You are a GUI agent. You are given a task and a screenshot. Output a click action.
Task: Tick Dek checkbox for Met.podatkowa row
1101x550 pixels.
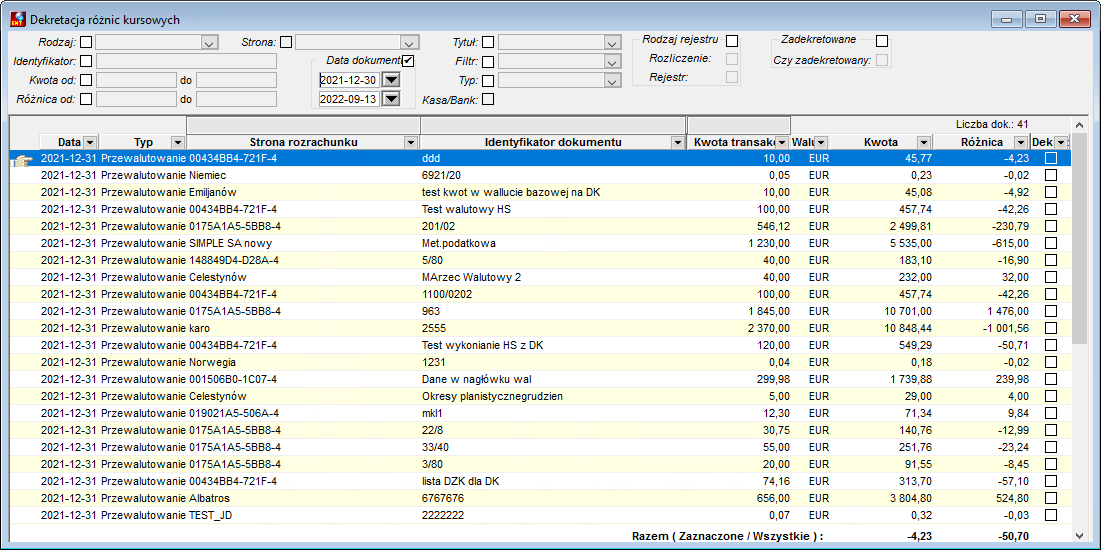1050,243
